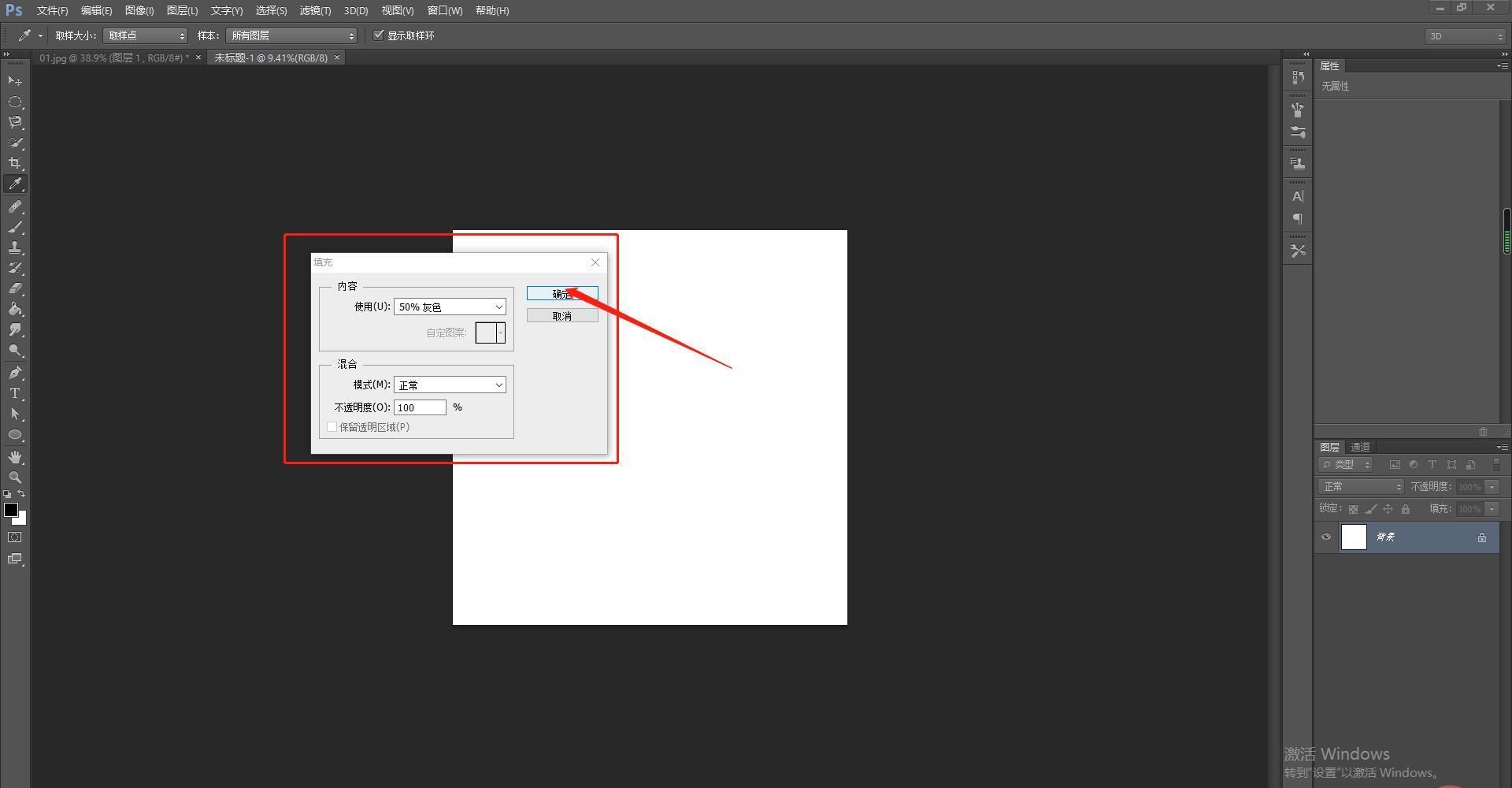Screen dimensions: 1512x788
Task: Confirm the Fill dialog with OK
Action: tap(562, 293)
